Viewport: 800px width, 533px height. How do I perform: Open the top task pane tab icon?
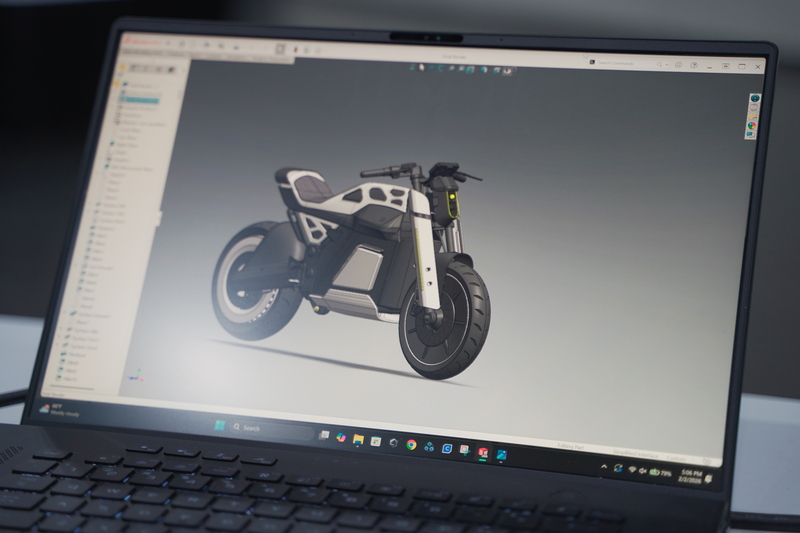755,98
